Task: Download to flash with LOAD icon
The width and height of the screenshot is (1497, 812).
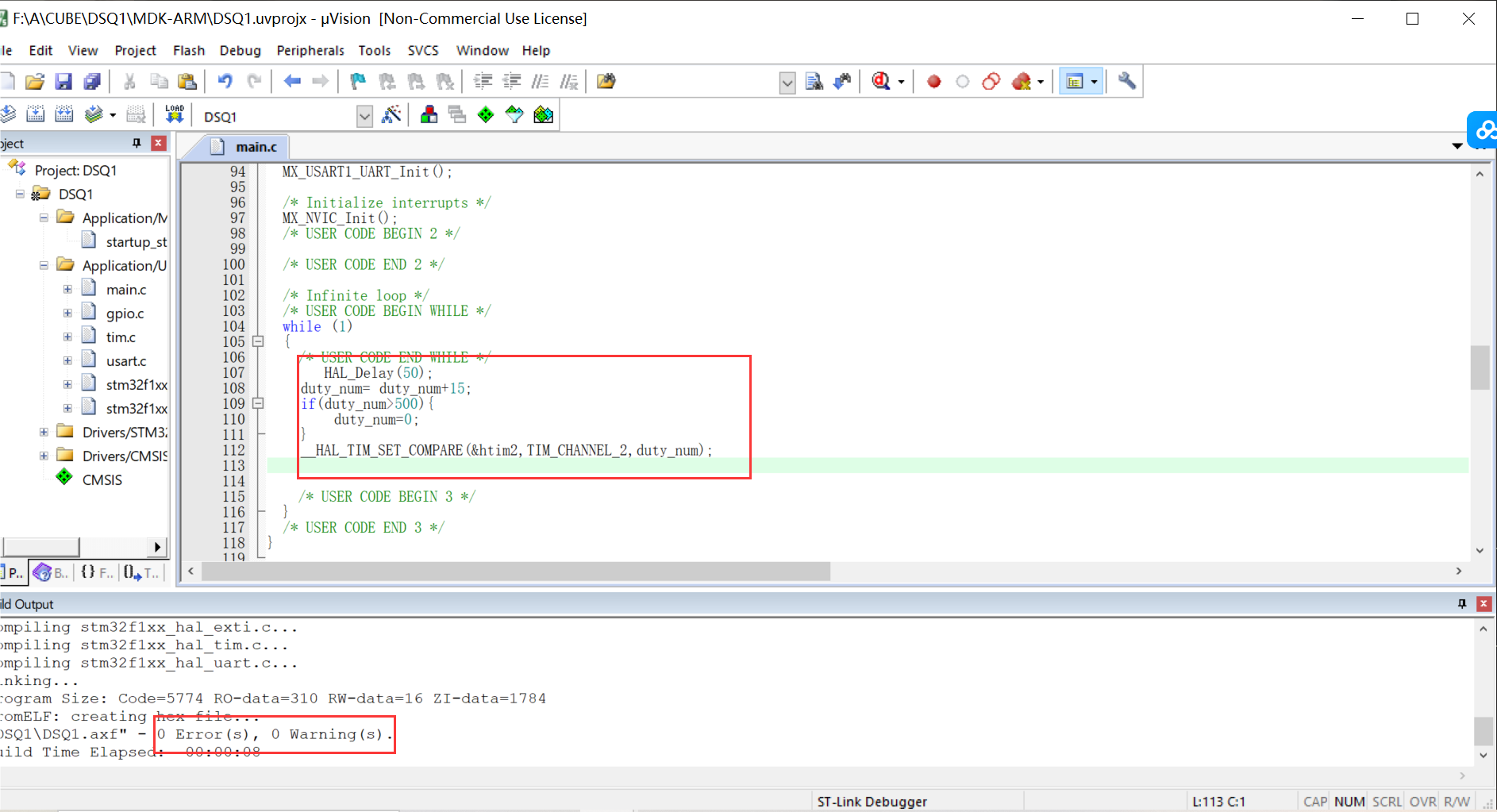Action: coord(175,115)
